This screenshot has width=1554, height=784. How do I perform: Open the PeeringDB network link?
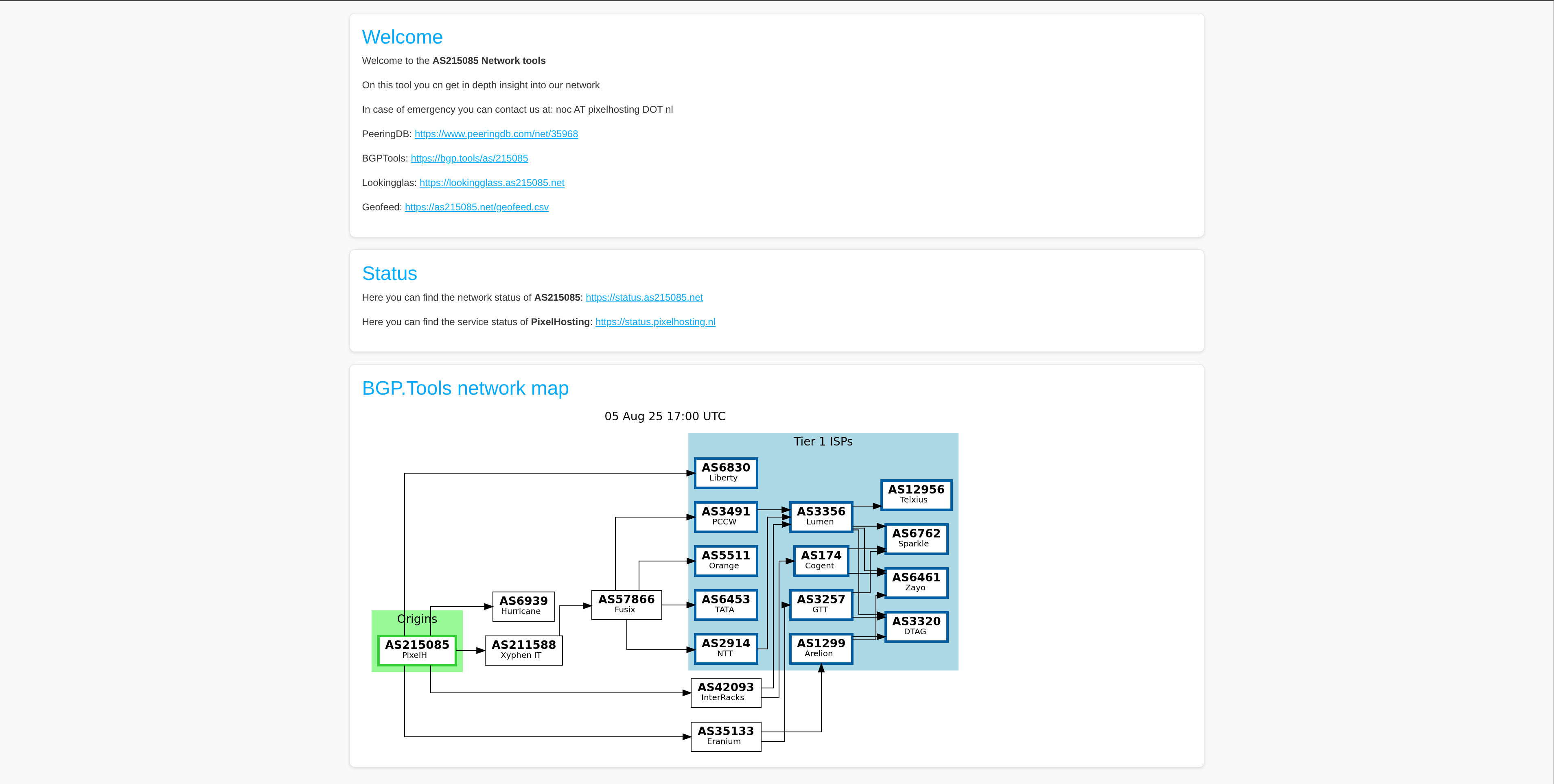click(x=496, y=134)
